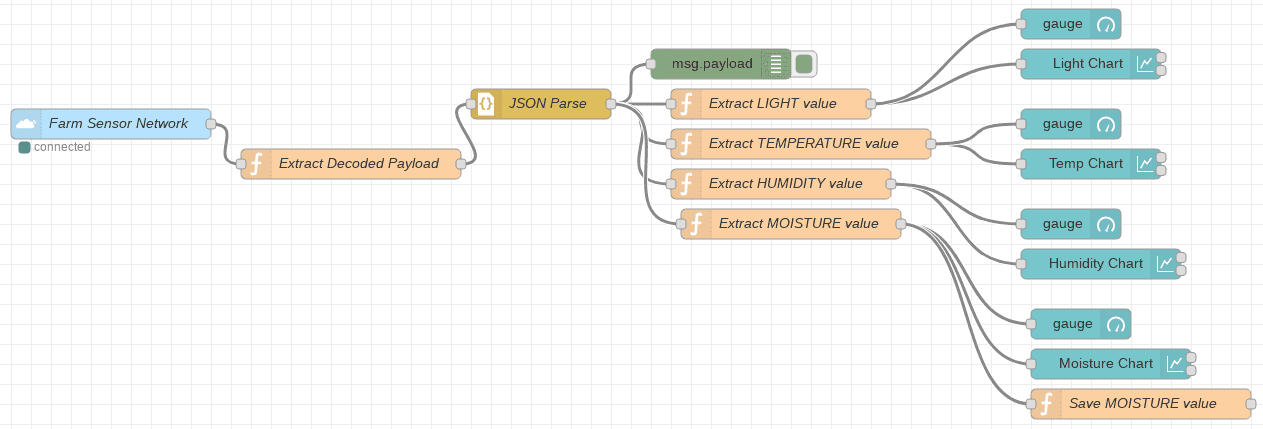Select the Extract LIGHT value node
This screenshot has height=429, width=1263.
[x=772, y=104]
